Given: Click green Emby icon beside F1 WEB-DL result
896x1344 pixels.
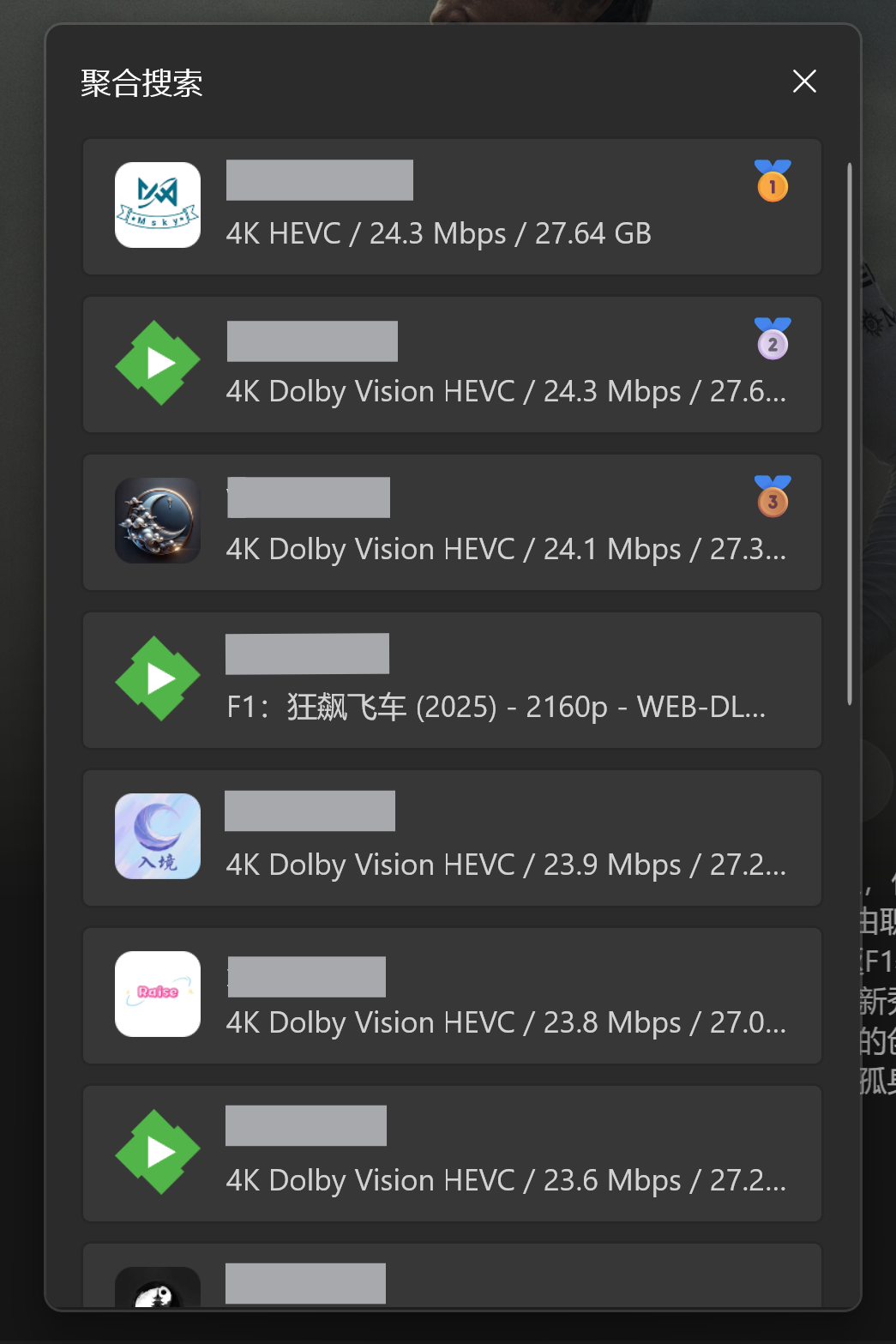Looking at the screenshot, I should click(x=158, y=678).
